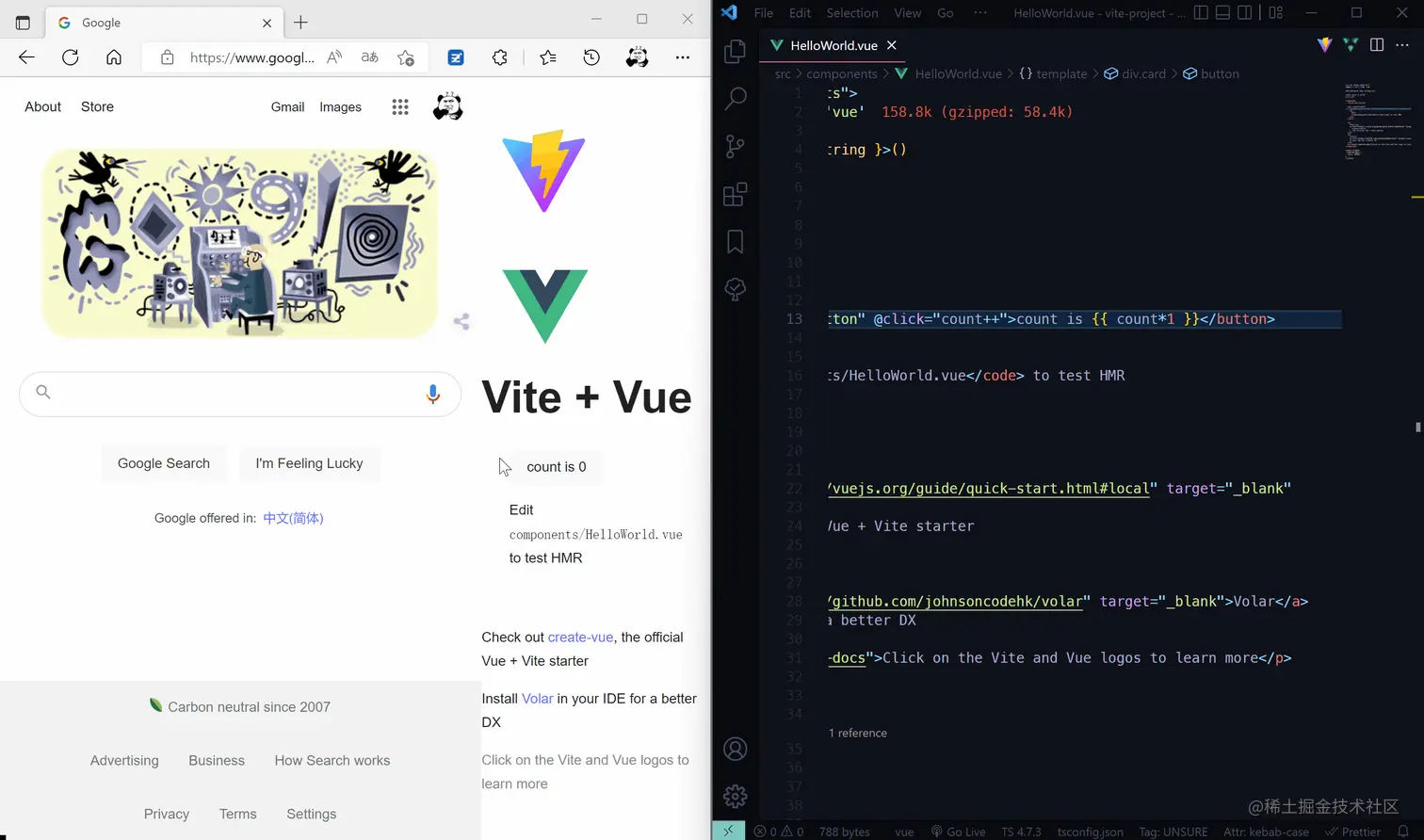Open the Google account panda avatar on the page

coord(447,107)
